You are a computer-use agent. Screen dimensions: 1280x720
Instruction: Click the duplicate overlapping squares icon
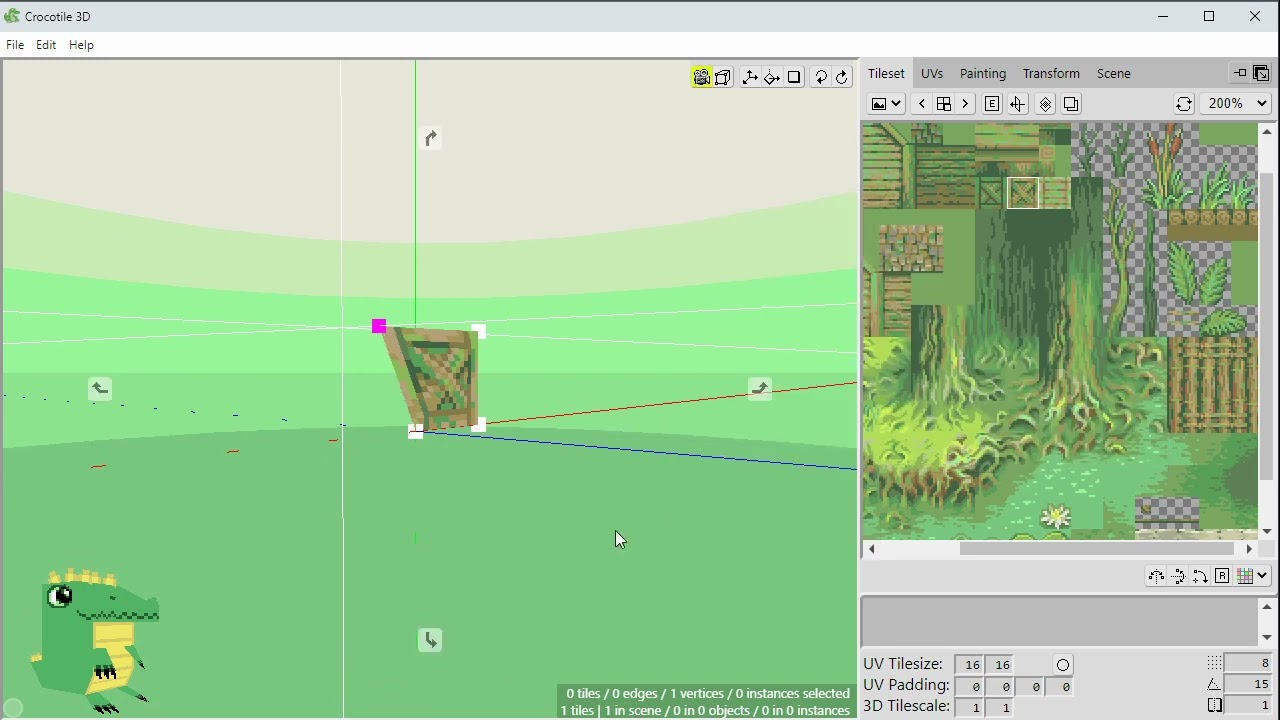[x=1071, y=104]
